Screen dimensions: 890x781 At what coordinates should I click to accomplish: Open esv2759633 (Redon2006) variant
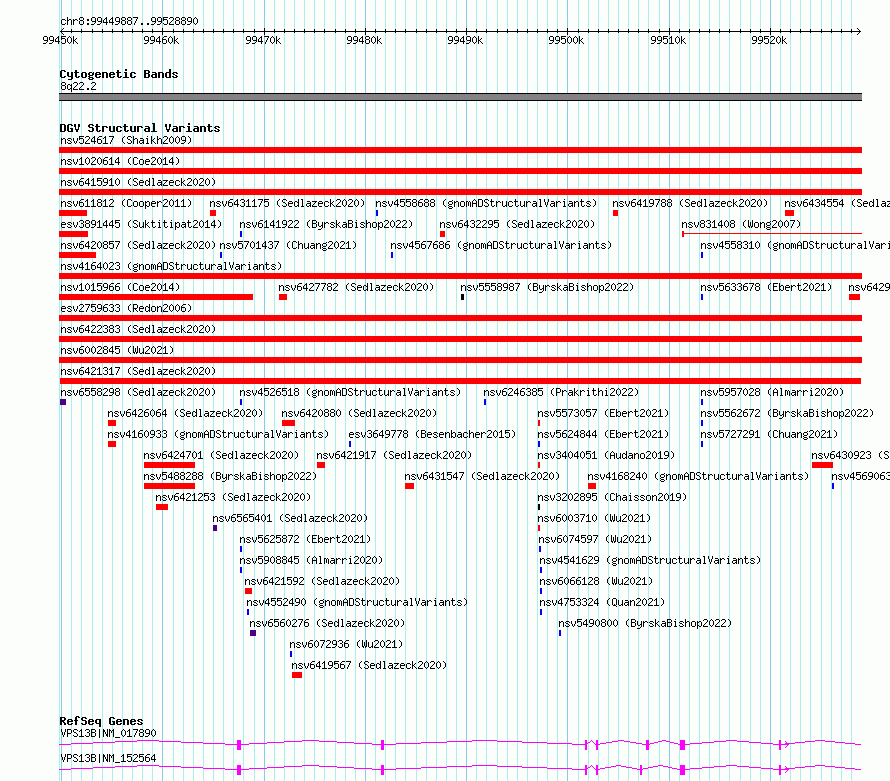point(126,308)
